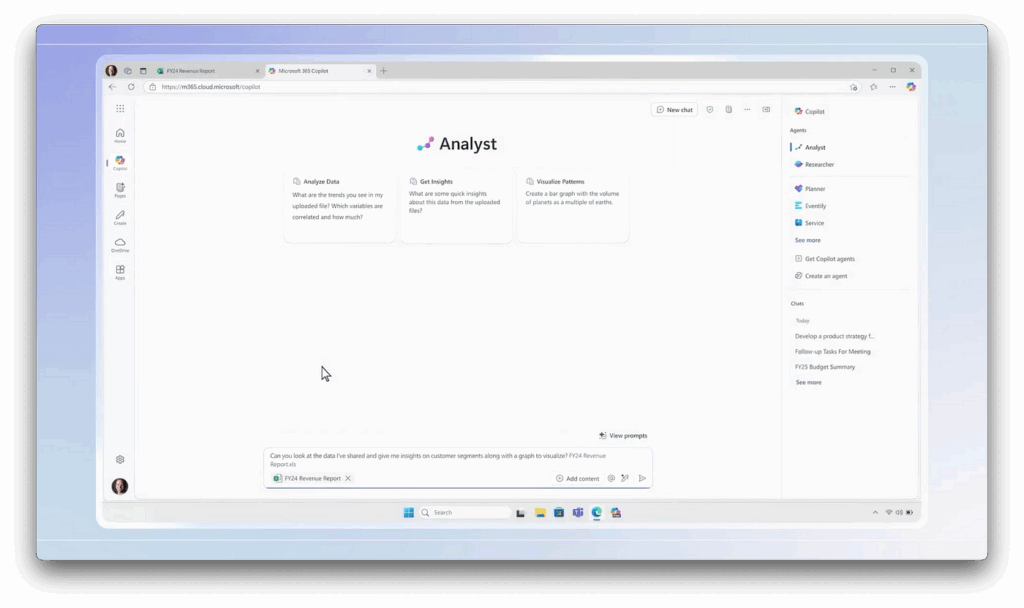Click Get Copilot agents

click(824, 259)
